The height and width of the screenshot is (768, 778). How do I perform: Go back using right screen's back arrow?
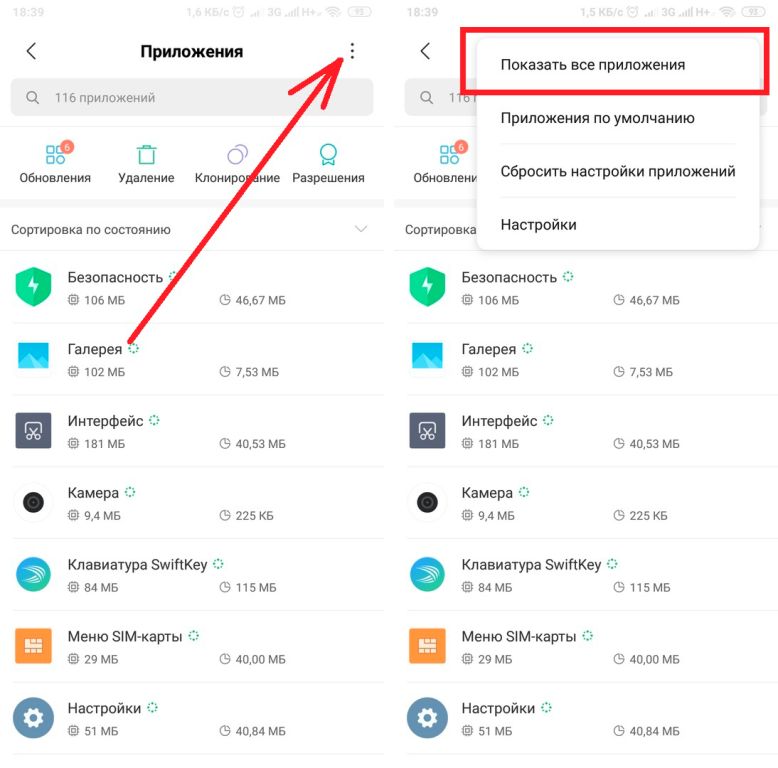click(x=425, y=51)
